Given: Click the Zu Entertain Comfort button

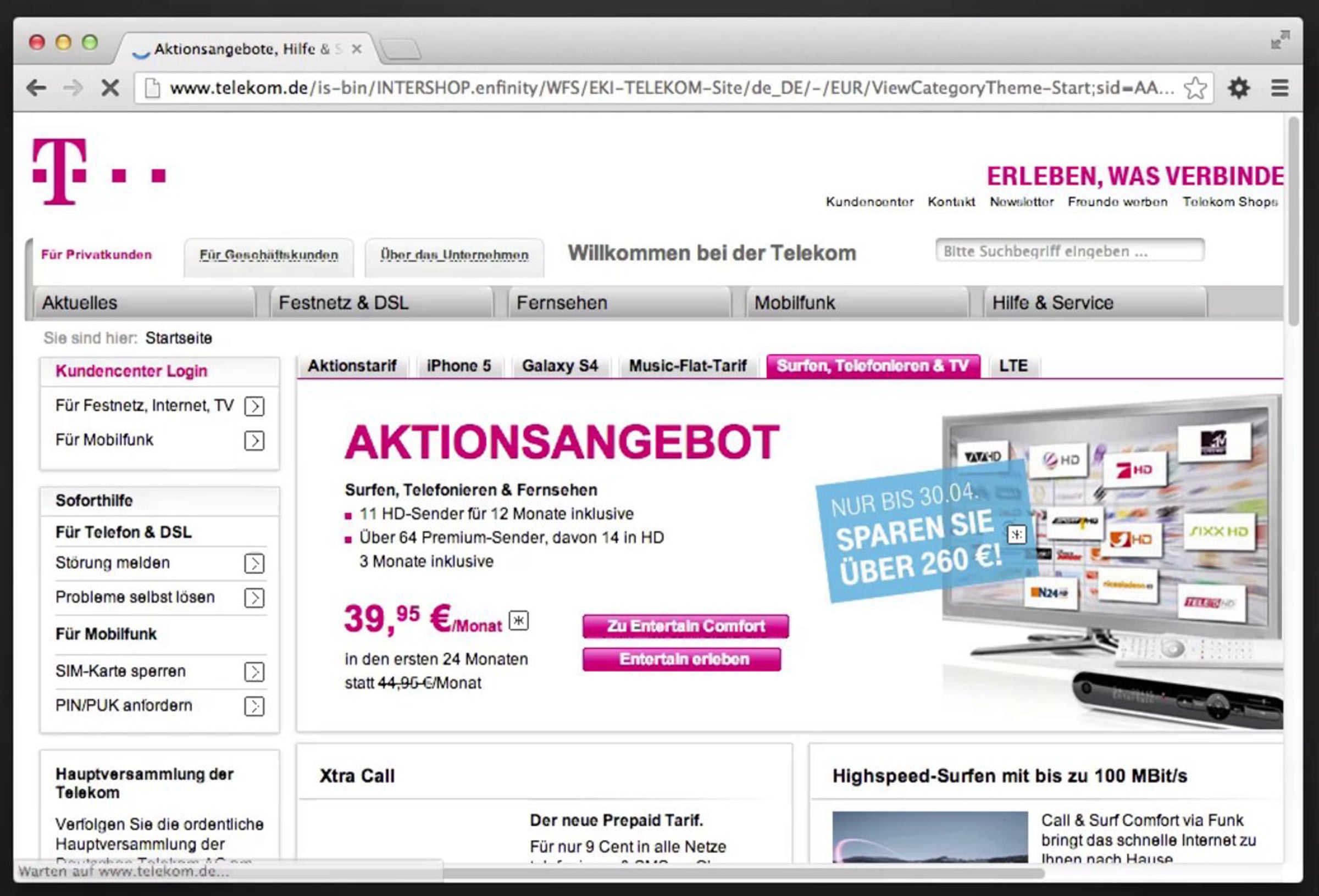Looking at the screenshot, I should tap(686, 626).
